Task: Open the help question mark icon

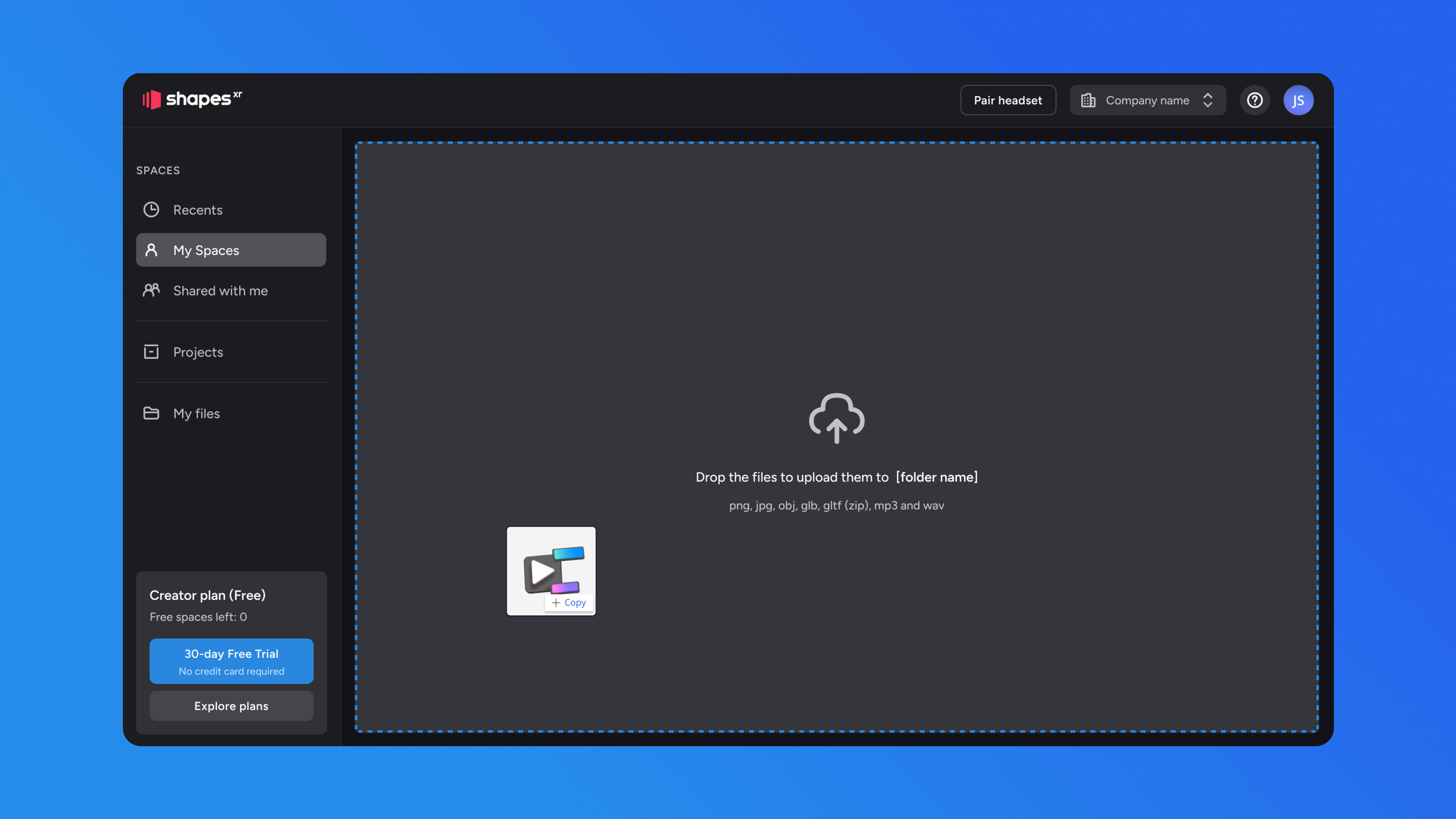Action: [1254, 100]
